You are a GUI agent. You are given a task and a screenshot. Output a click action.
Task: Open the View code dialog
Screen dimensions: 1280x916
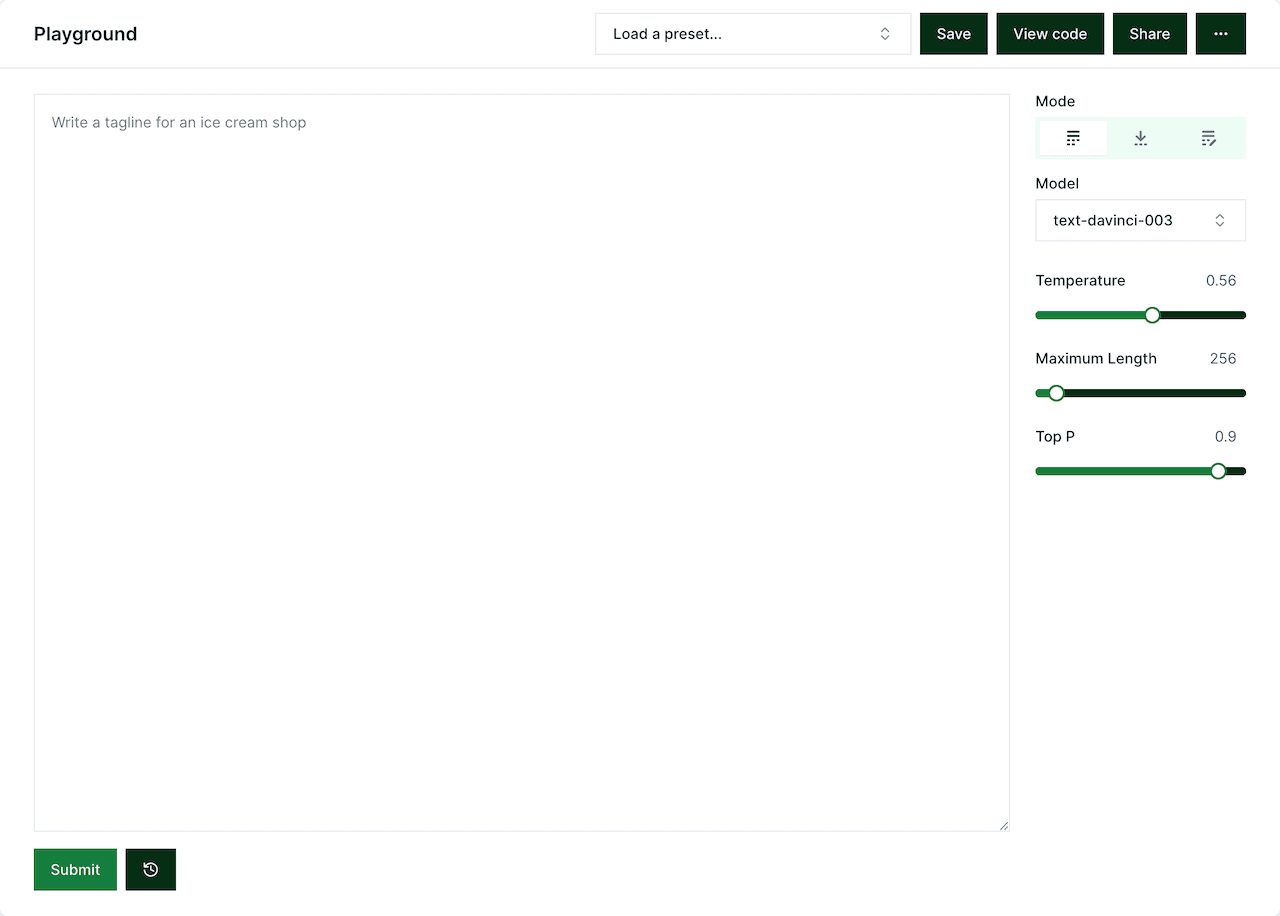coord(1050,33)
